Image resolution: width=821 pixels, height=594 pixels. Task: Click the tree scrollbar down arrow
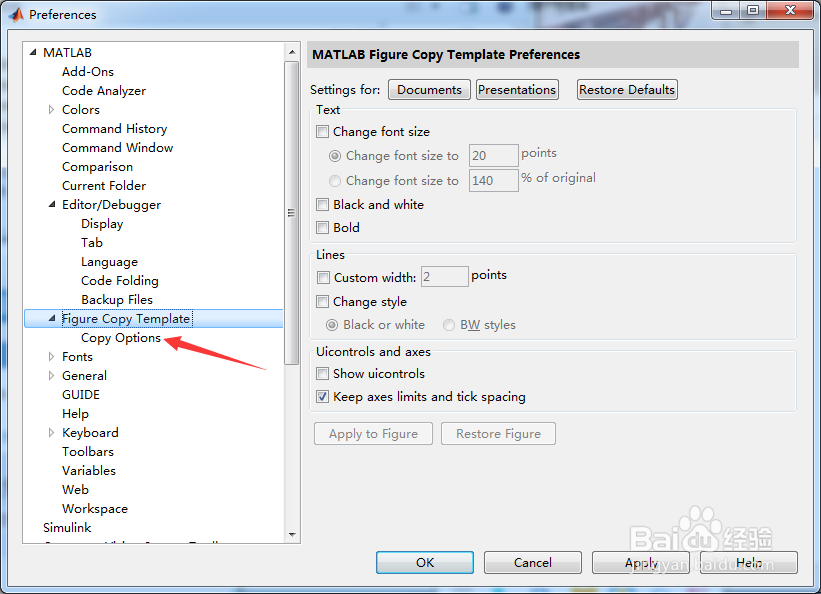tap(292, 535)
